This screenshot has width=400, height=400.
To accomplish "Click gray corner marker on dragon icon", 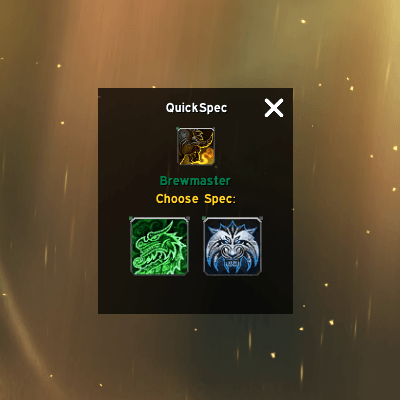I will click(x=188, y=218).
